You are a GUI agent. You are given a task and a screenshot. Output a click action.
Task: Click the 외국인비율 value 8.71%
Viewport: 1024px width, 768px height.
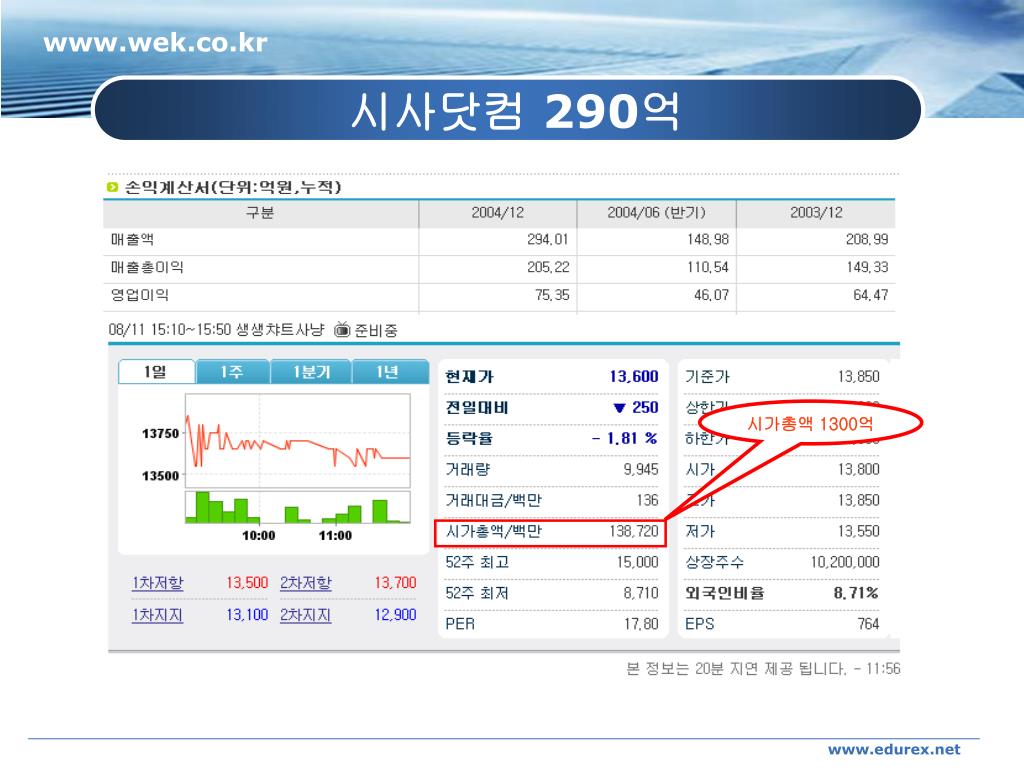[x=856, y=593]
